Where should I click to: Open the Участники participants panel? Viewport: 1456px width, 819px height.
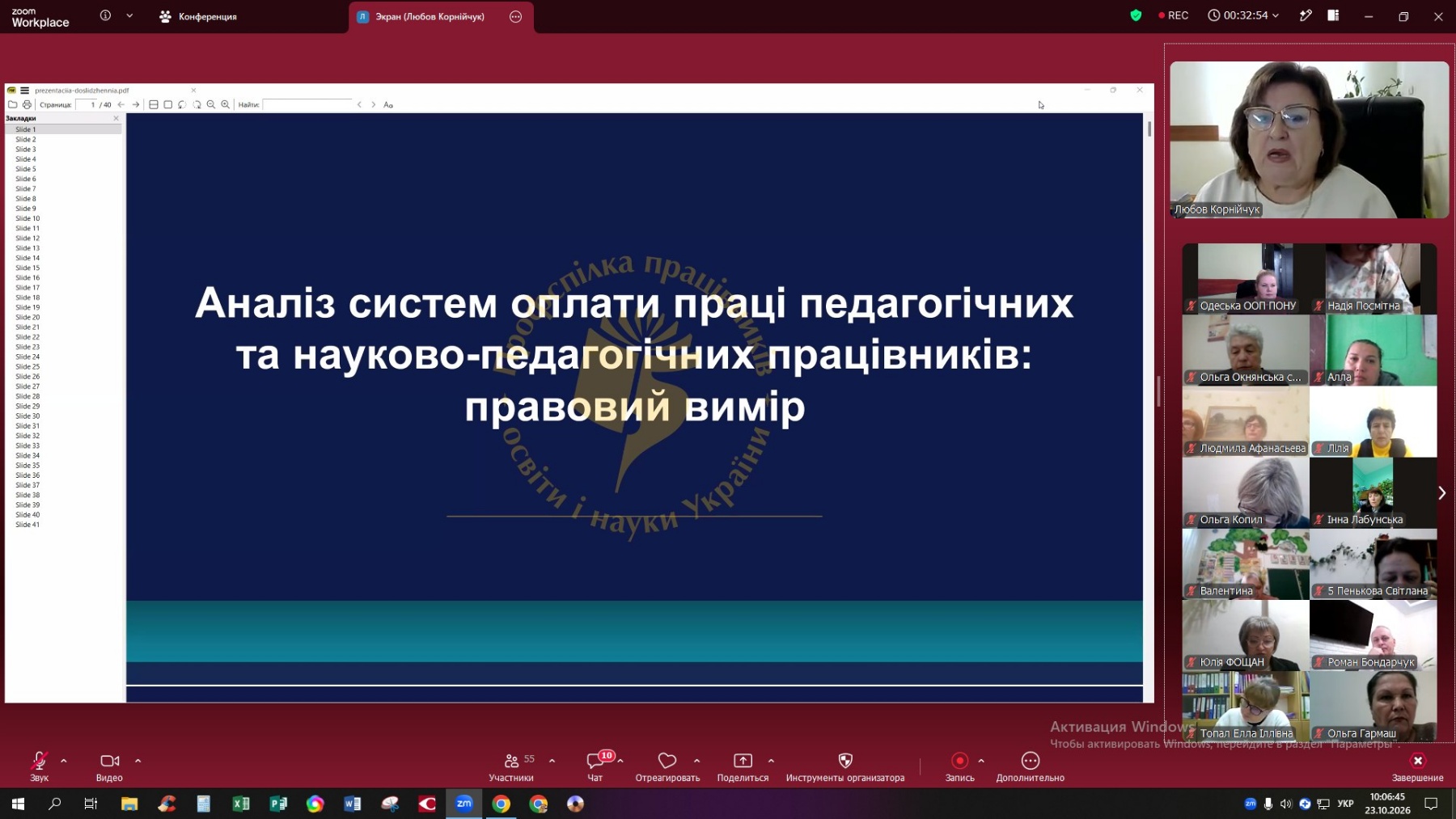click(511, 766)
